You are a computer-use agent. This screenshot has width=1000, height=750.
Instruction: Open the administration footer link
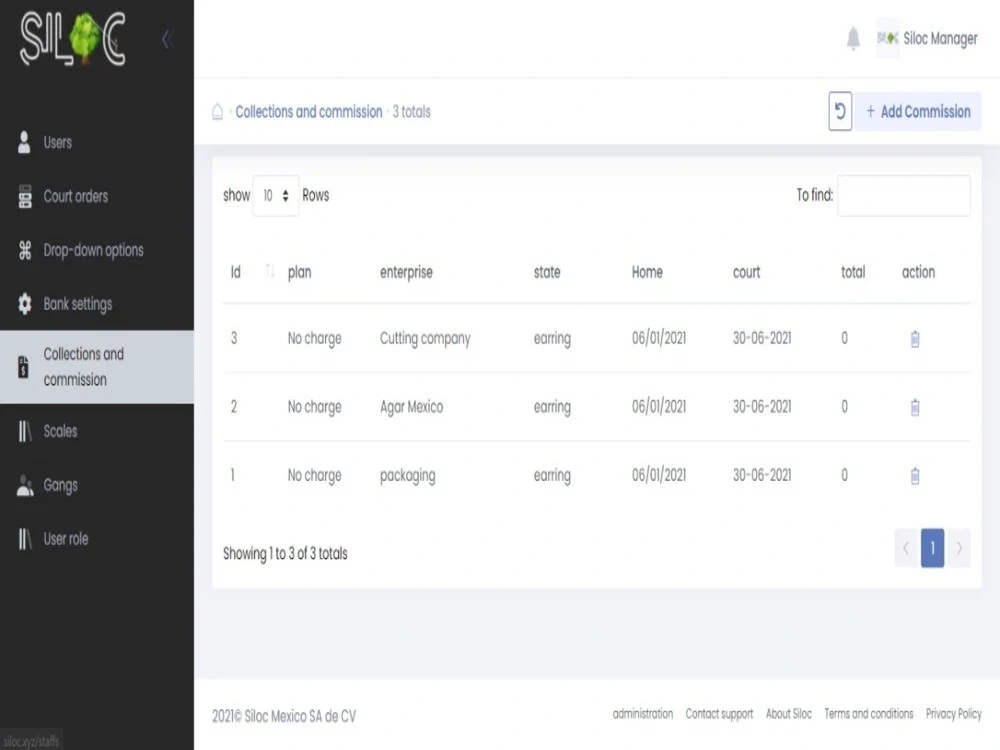[643, 714]
